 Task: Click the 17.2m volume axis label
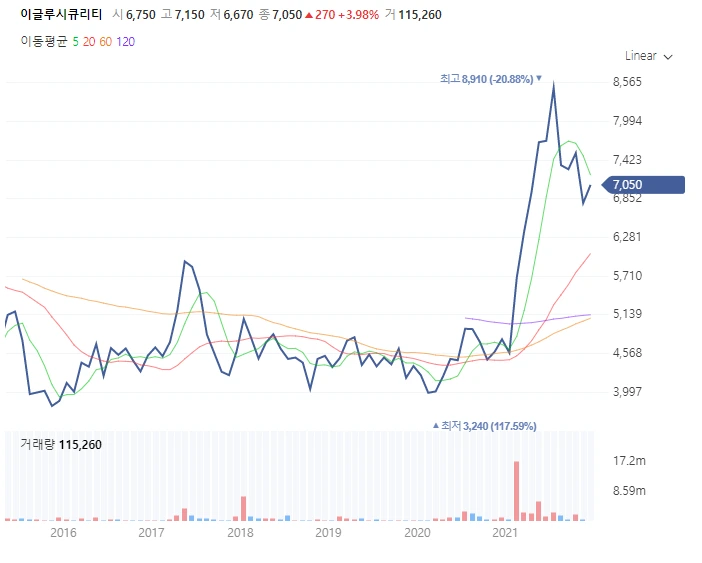[629, 461]
